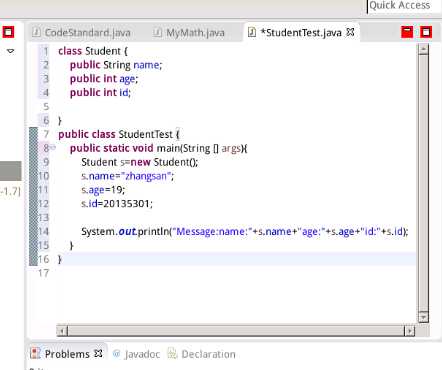
Task: Select the *StudentTest.java editor tab
Action: click(x=300, y=33)
